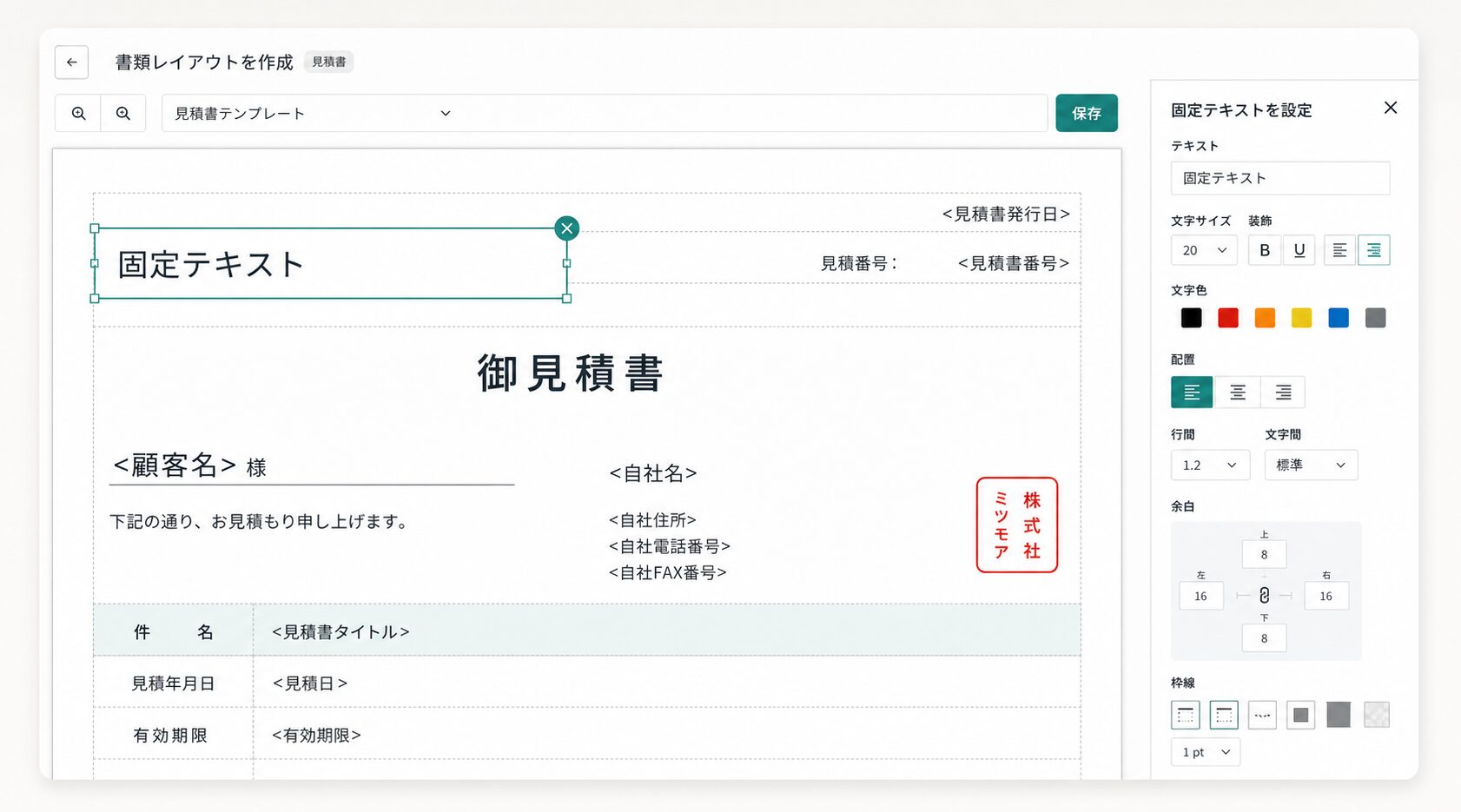Open the 行間 dropdown showing 1.2
Screen dimensions: 1461x812
(1210, 465)
